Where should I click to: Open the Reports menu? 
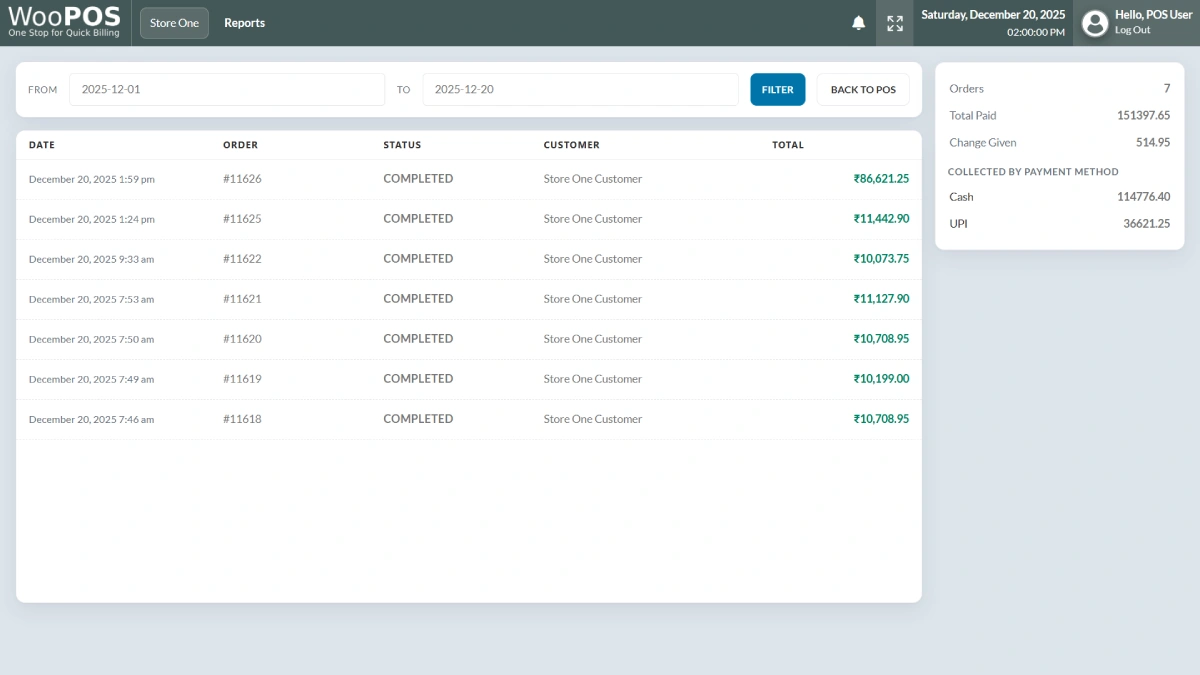coord(244,23)
